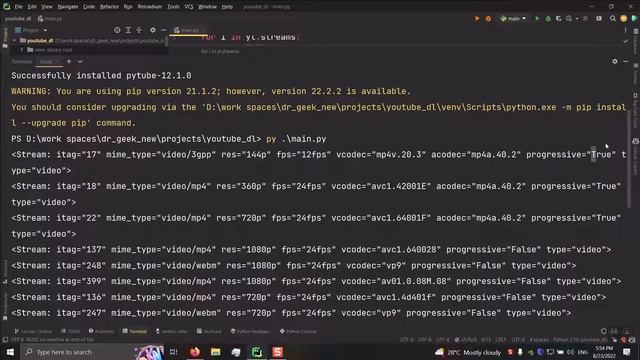This screenshot has width=640, height=360.
Task: Open the Code menu
Action: (89, 7)
